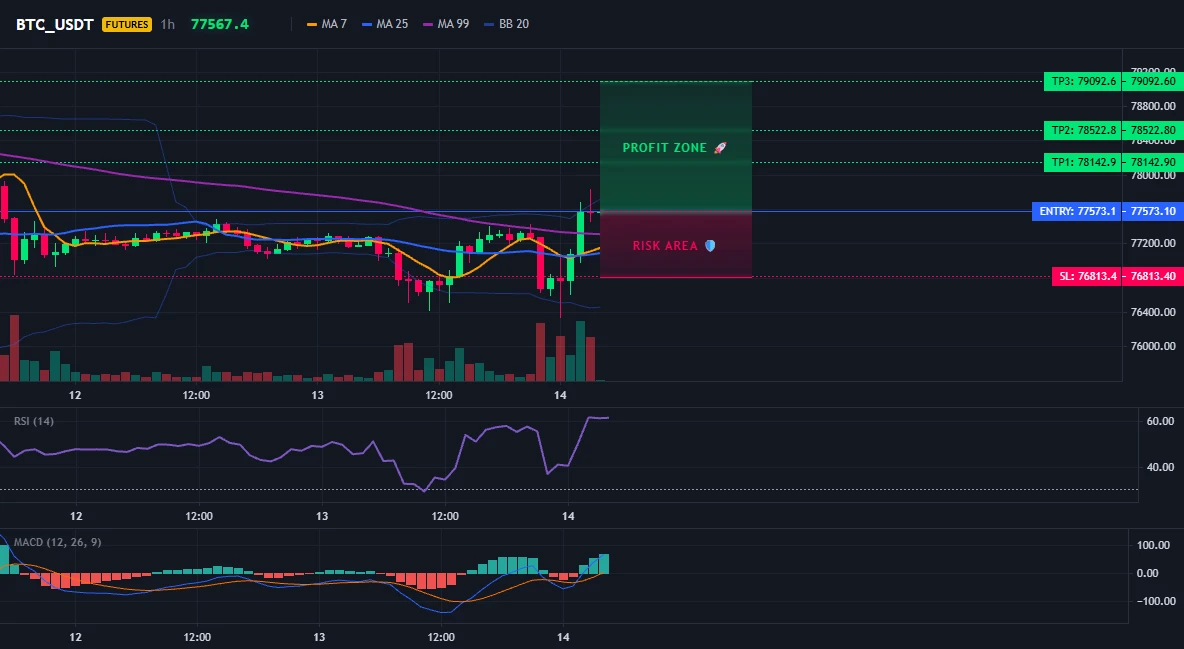Click the 79092.60 price axis tag
This screenshot has height=649, width=1184.
1153,81
